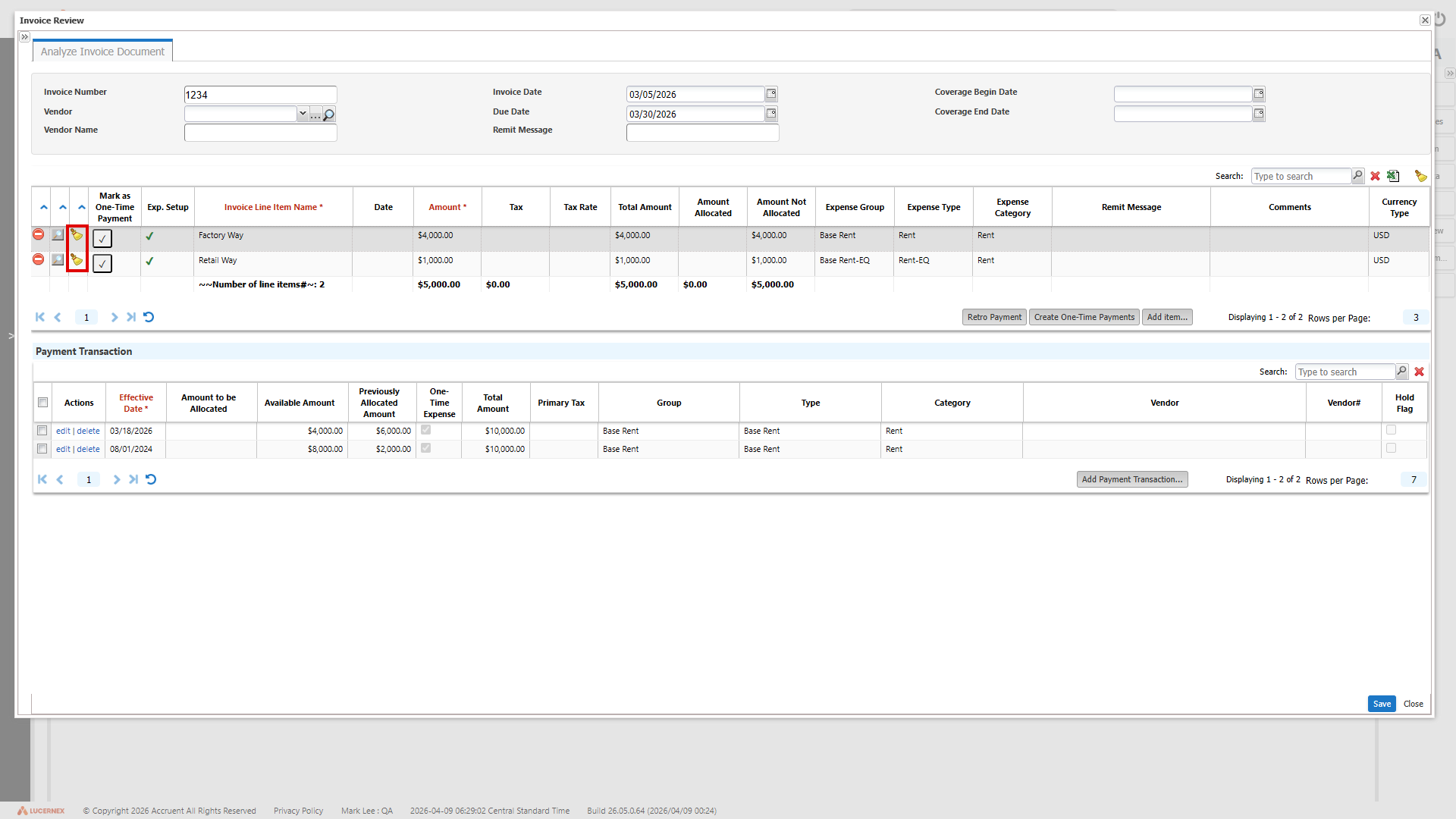Open Privacy Policy link in footer

coord(298,811)
